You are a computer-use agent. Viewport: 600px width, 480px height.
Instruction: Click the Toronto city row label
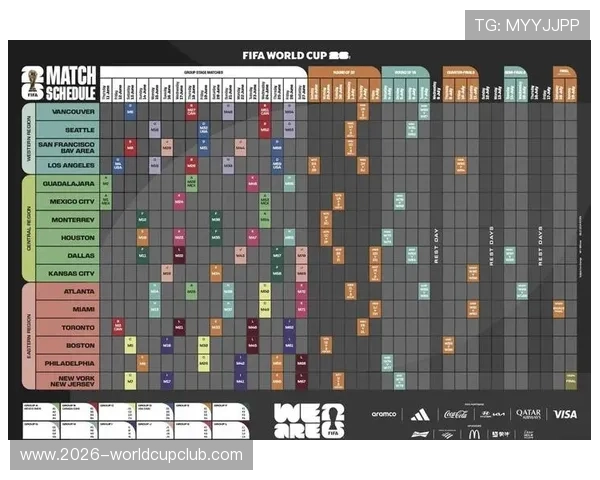[68, 327]
